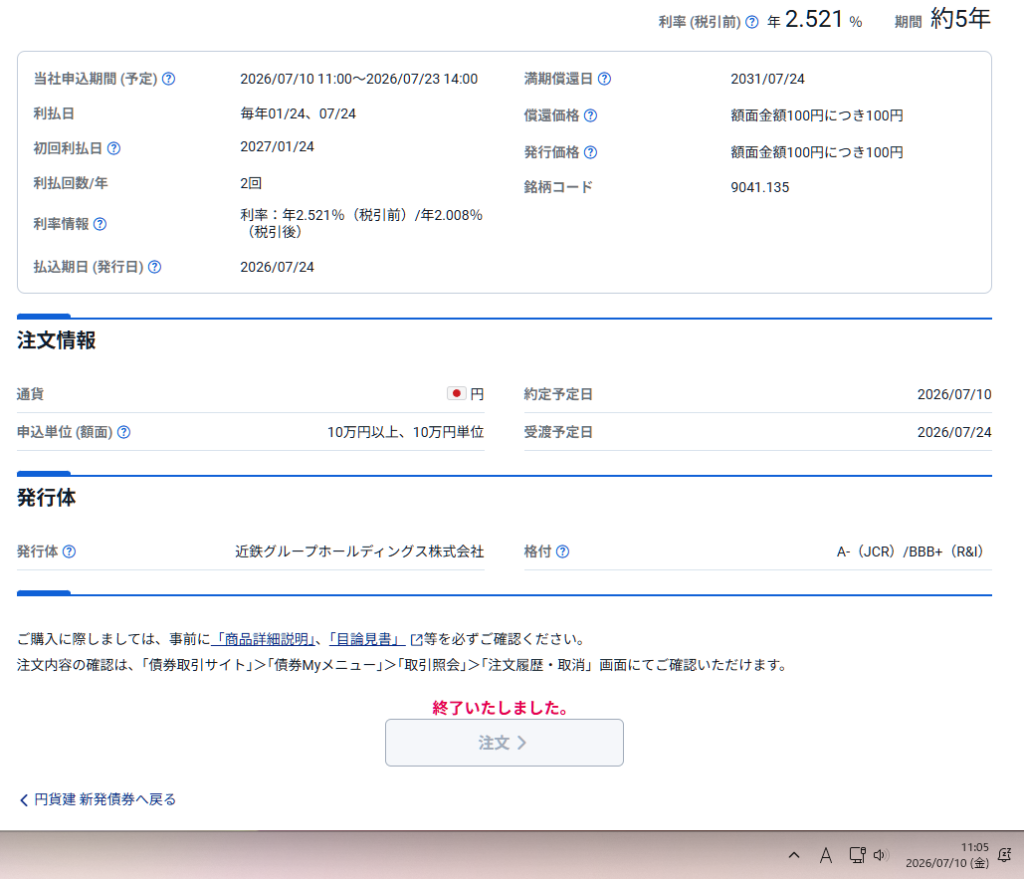Select application period 2026/07/10 11:00〜2026/07/23 14:00

click(x=359, y=79)
